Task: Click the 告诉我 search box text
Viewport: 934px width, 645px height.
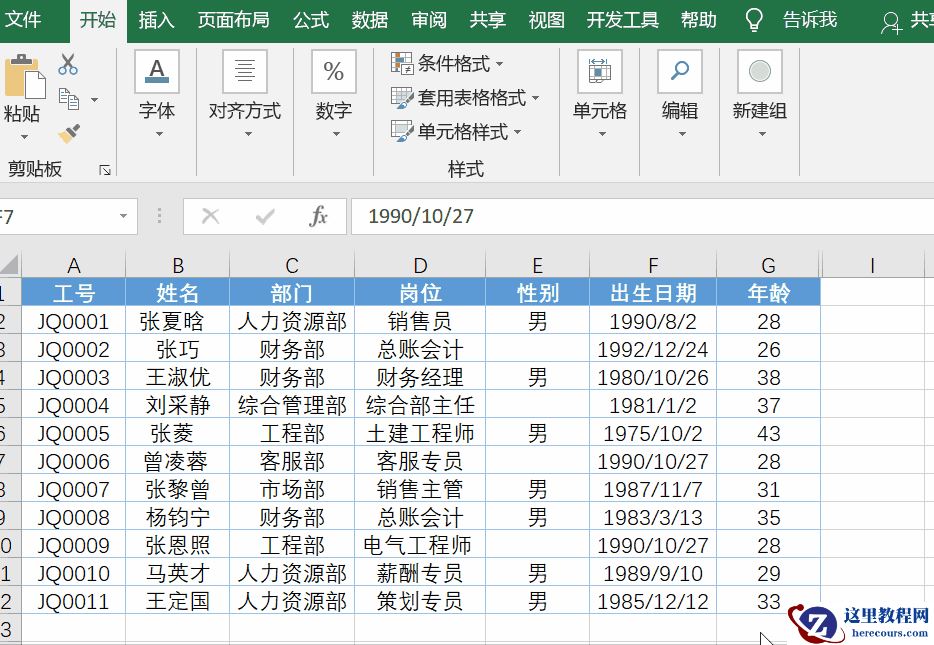Action: (x=810, y=20)
